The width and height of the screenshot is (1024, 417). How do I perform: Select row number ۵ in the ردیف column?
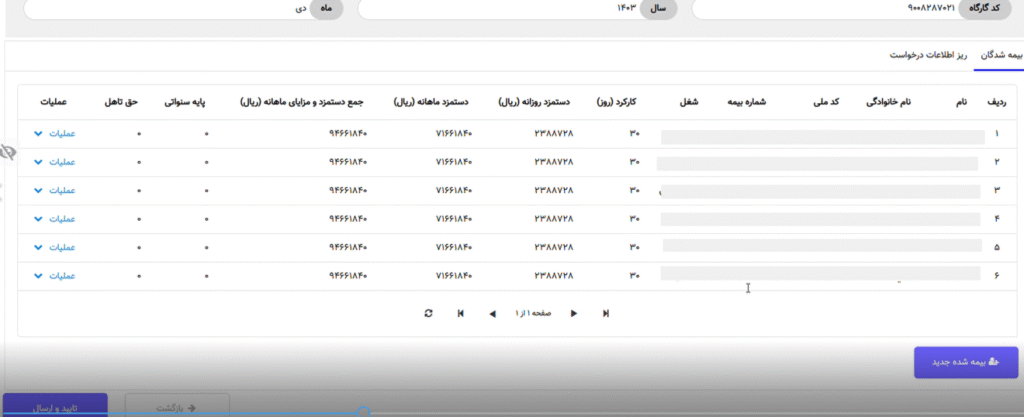[x=997, y=247]
